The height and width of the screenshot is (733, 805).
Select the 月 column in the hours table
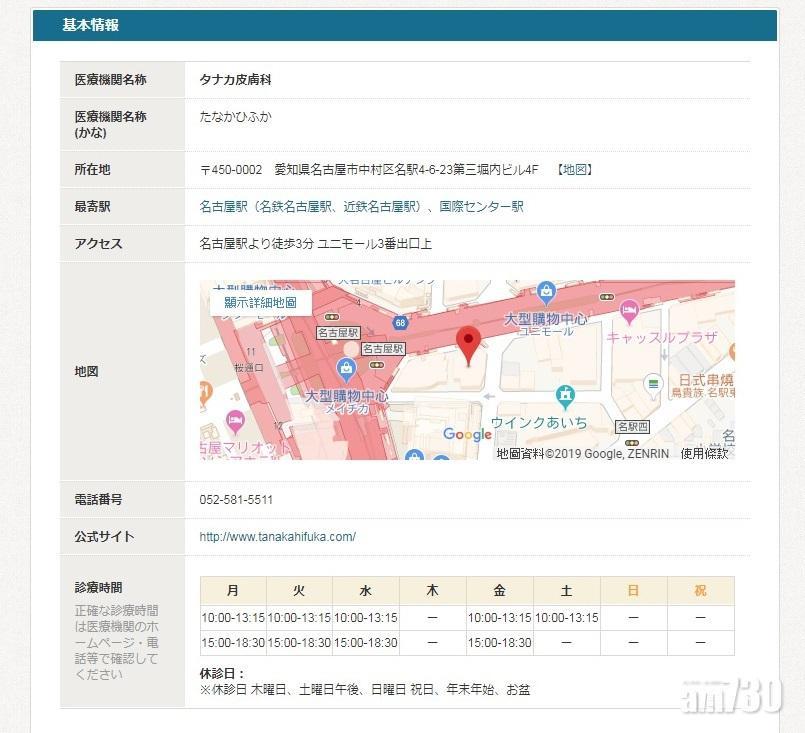[x=232, y=590]
